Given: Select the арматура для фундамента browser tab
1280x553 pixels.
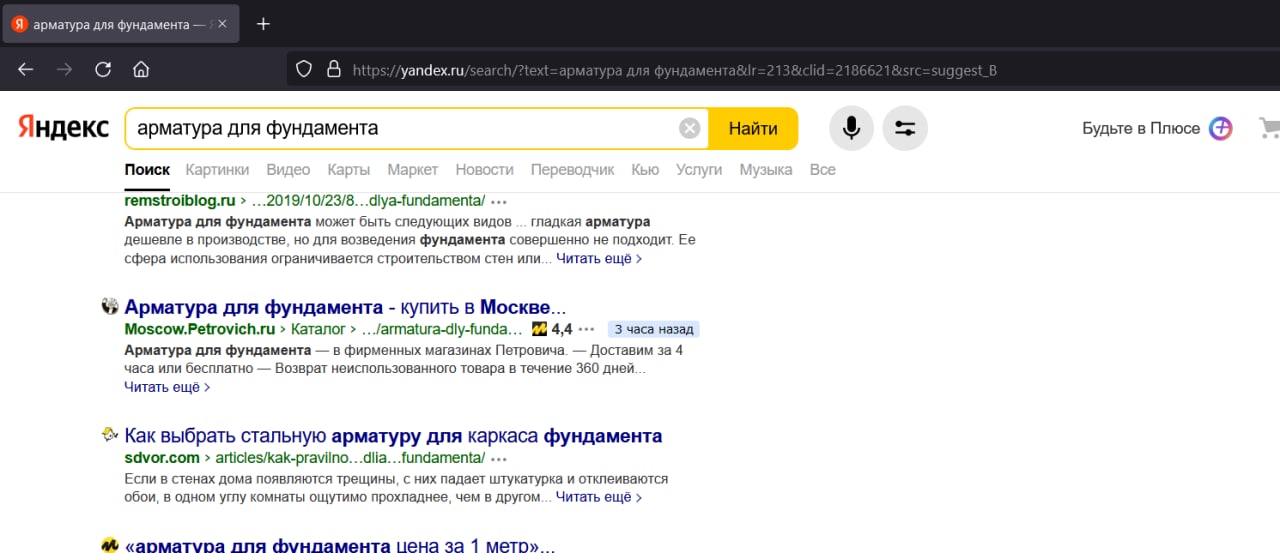Looking at the screenshot, I should [x=120, y=24].
